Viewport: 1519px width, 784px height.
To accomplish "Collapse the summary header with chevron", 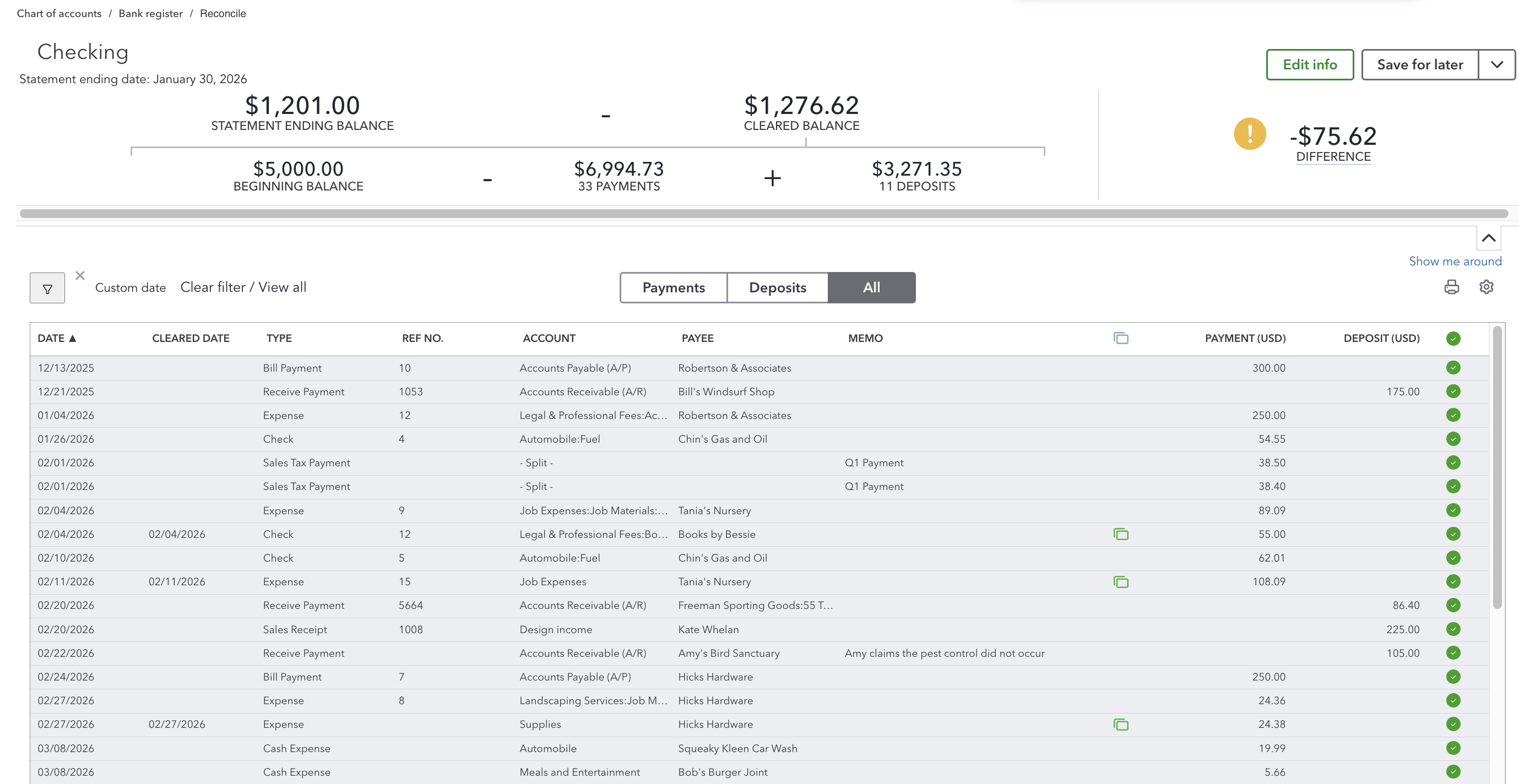I will pos(1488,238).
